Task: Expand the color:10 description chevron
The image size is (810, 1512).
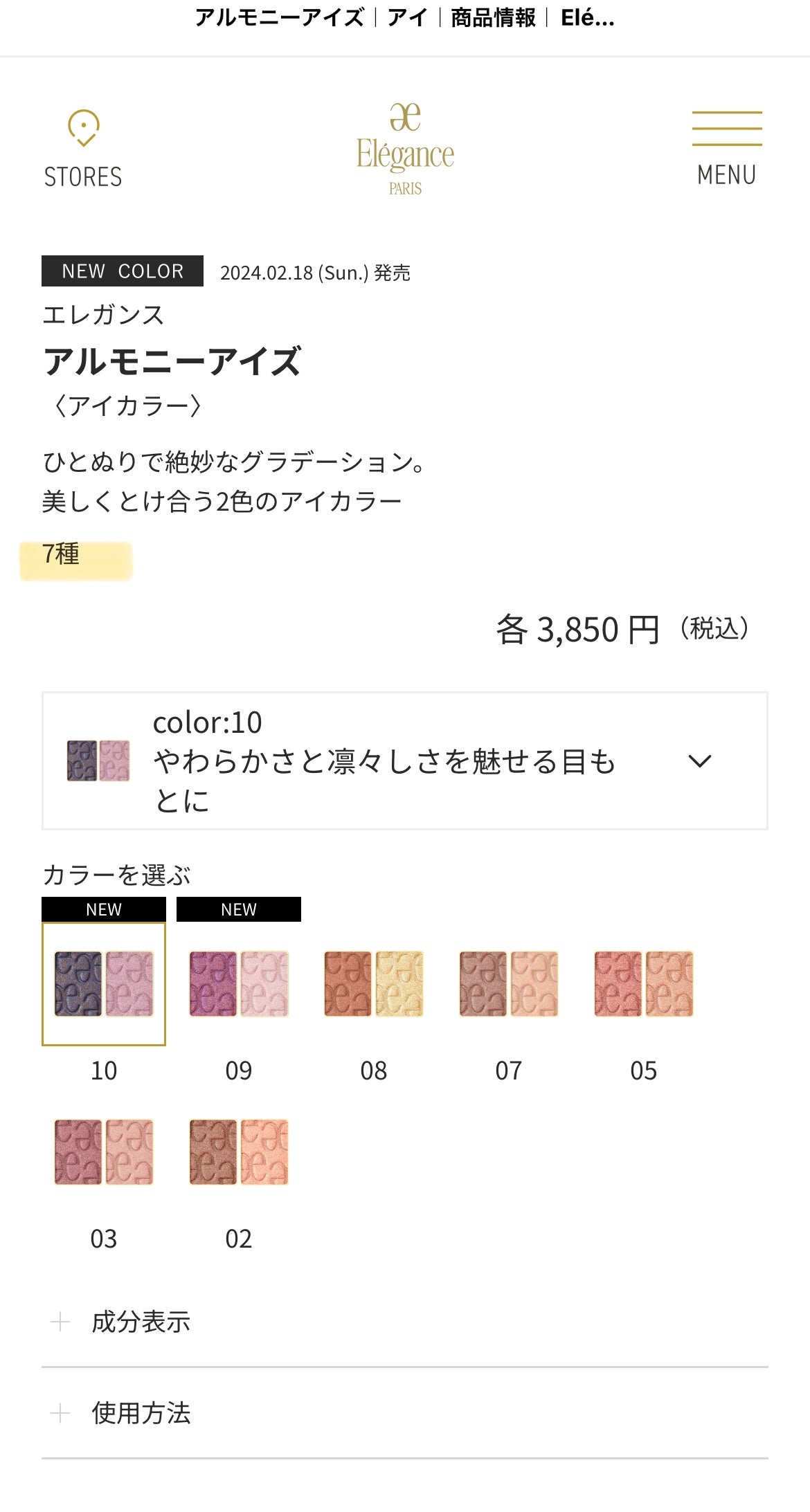Action: pos(701,760)
